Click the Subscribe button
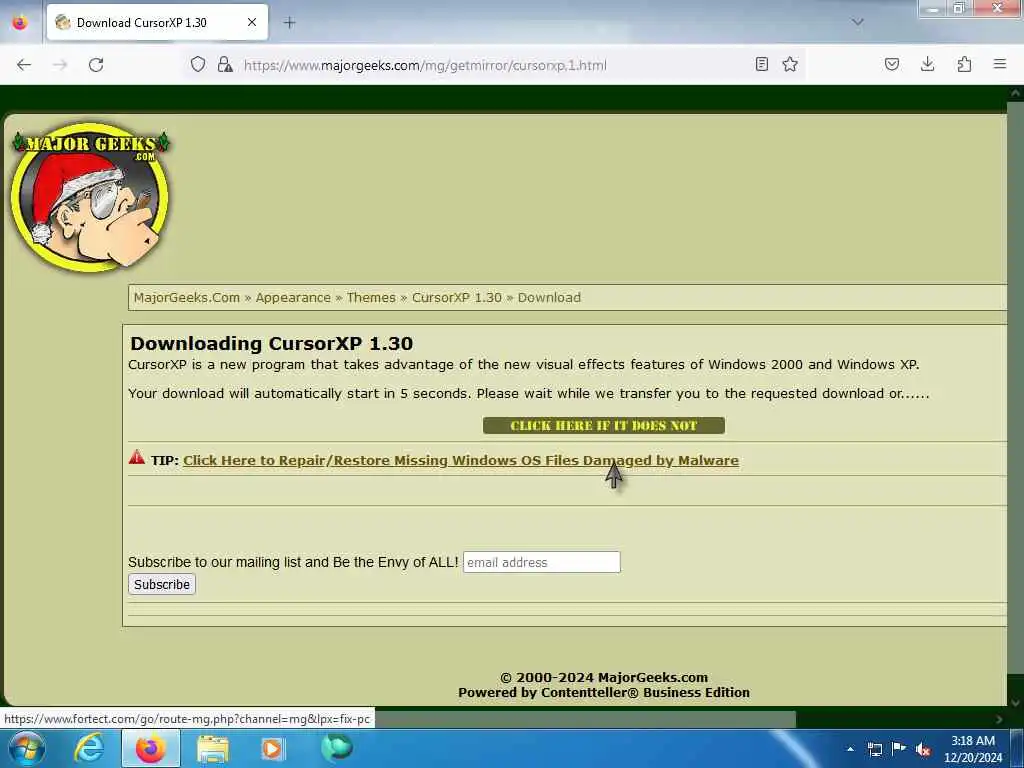Image resolution: width=1024 pixels, height=768 pixels. pyautogui.click(x=162, y=584)
